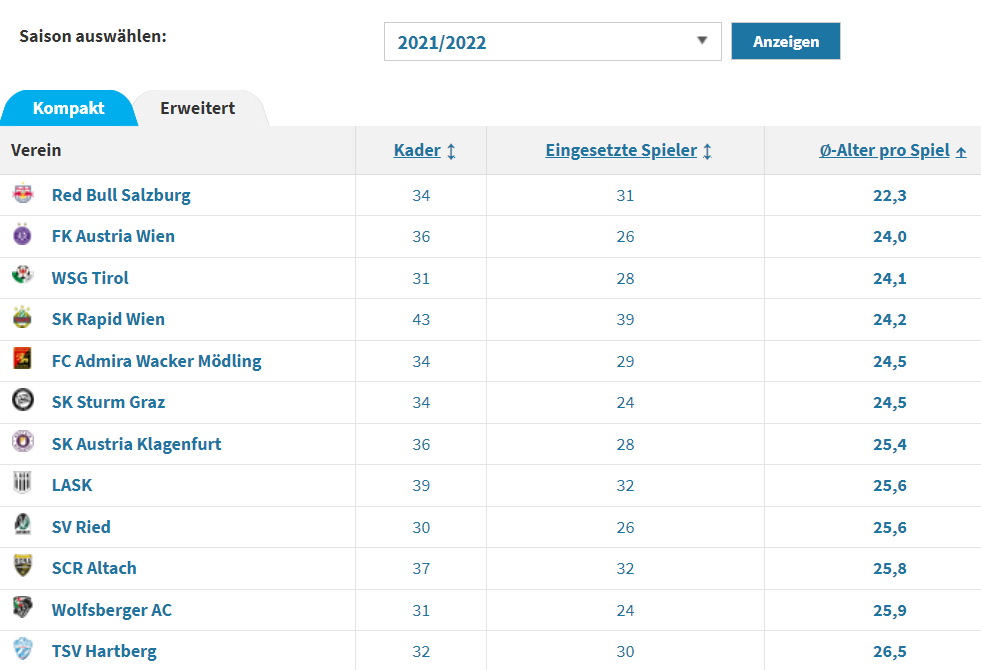This screenshot has height=670, width=981.
Task: Click the WSG Tirol club crest
Action: [22, 277]
